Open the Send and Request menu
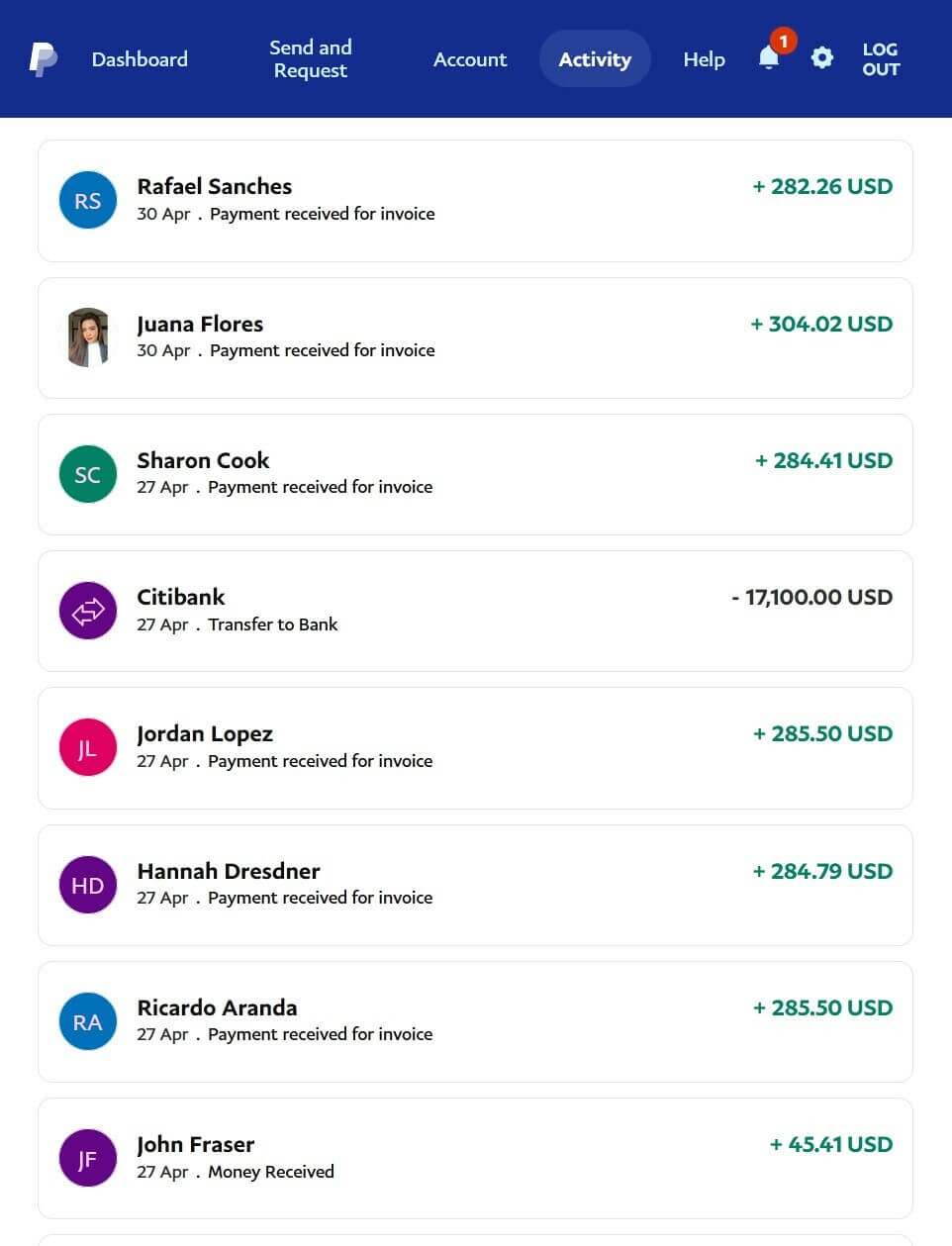This screenshot has height=1246, width=952. [x=311, y=59]
